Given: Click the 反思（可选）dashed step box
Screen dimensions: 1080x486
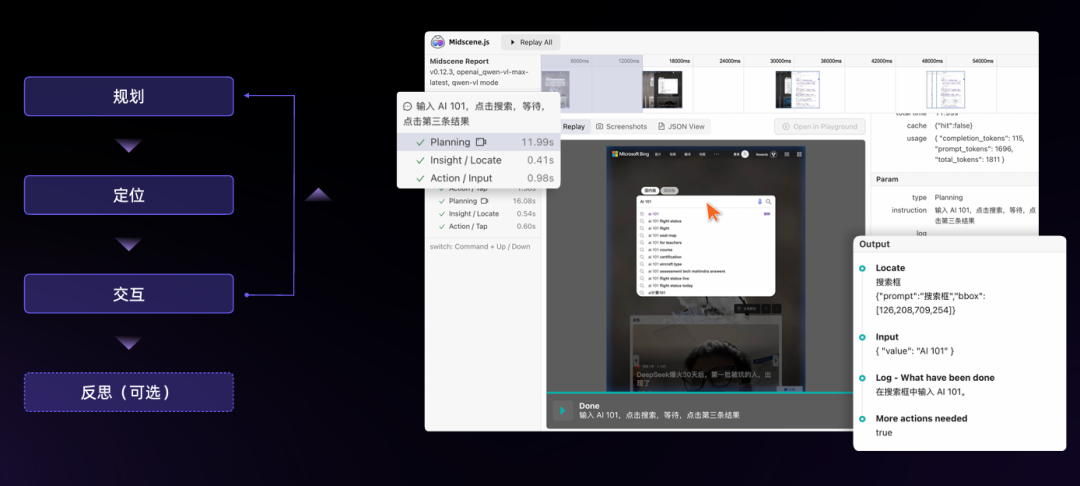Looking at the screenshot, I should click(x=129, y=392).
